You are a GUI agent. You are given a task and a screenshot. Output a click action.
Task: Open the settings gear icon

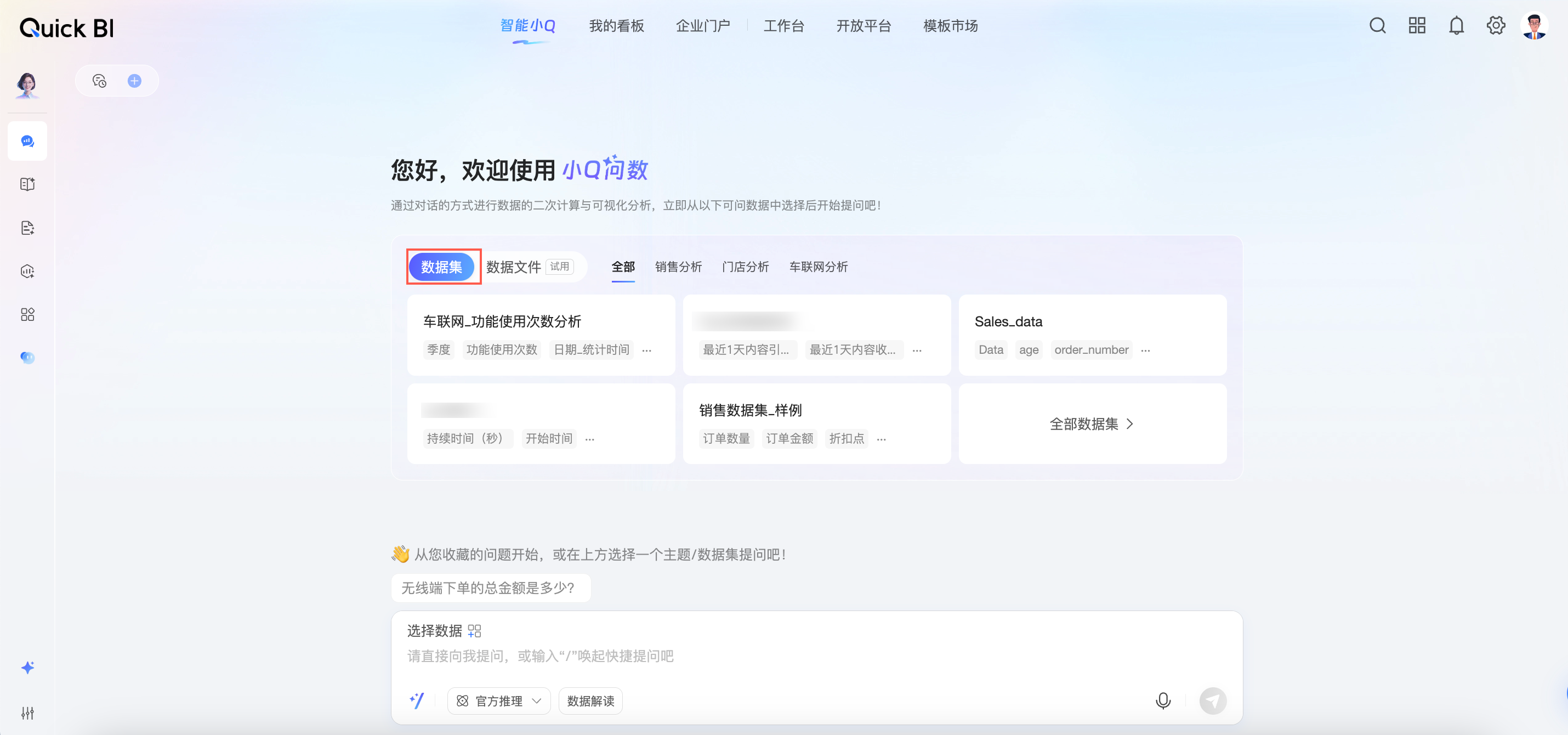click(x=1496, y=26)
